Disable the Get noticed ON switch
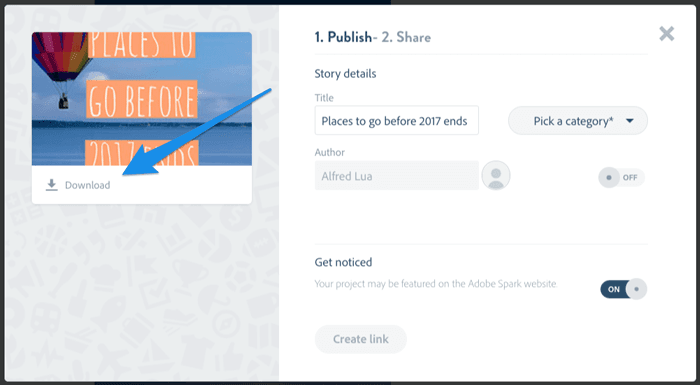The image size is (700, 385). [x=623, y=289]
